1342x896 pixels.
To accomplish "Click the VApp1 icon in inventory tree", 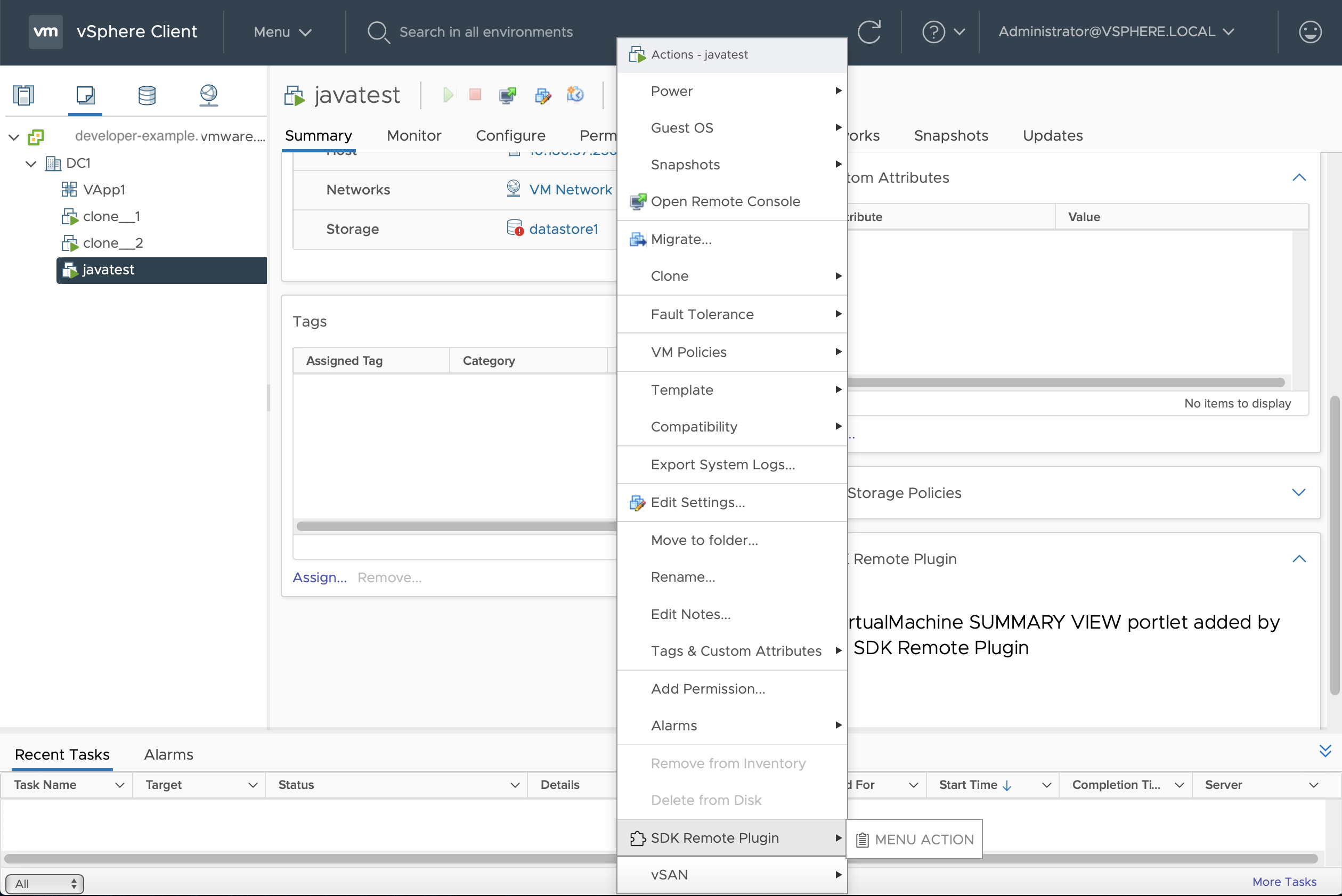I will [69, 189].
